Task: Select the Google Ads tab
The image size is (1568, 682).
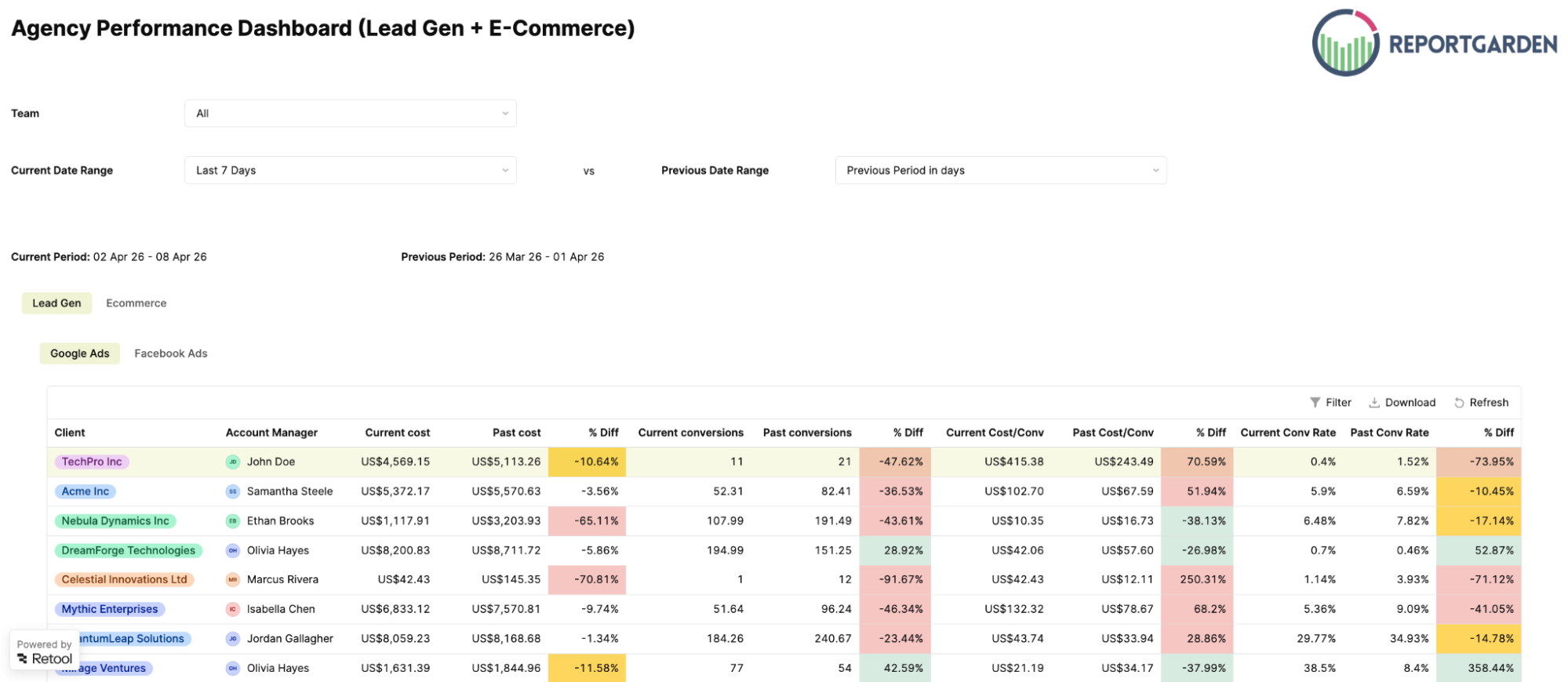Action: click(x=80, y=354)
